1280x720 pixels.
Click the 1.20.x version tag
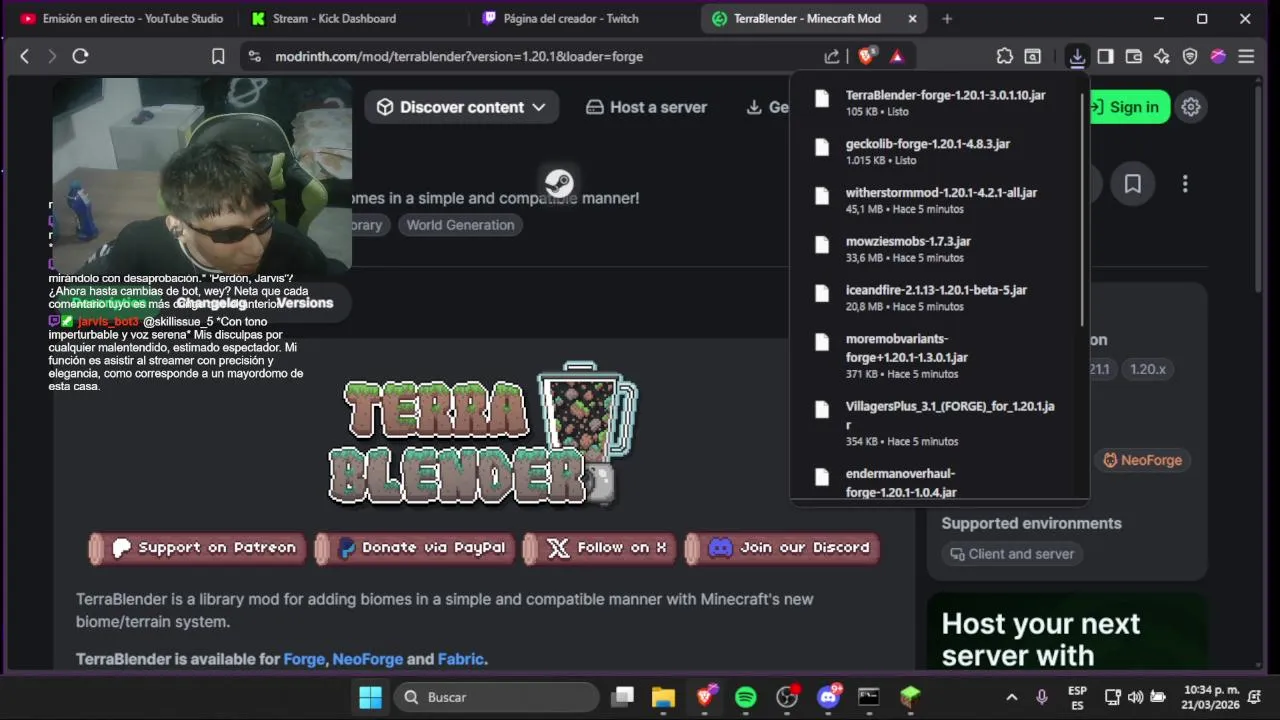click(1147, 369)
